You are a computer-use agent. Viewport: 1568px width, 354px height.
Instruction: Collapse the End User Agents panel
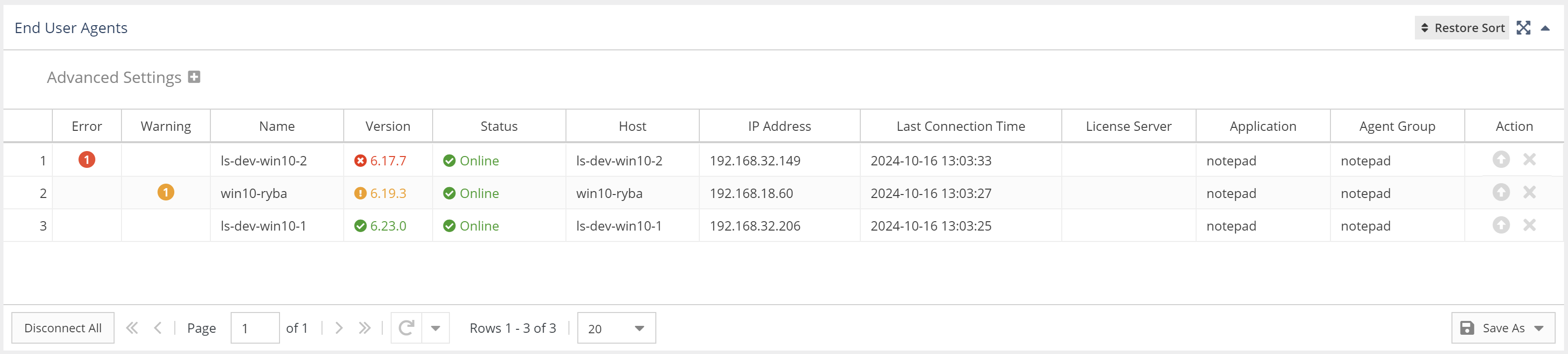(x=1545, y=28)
